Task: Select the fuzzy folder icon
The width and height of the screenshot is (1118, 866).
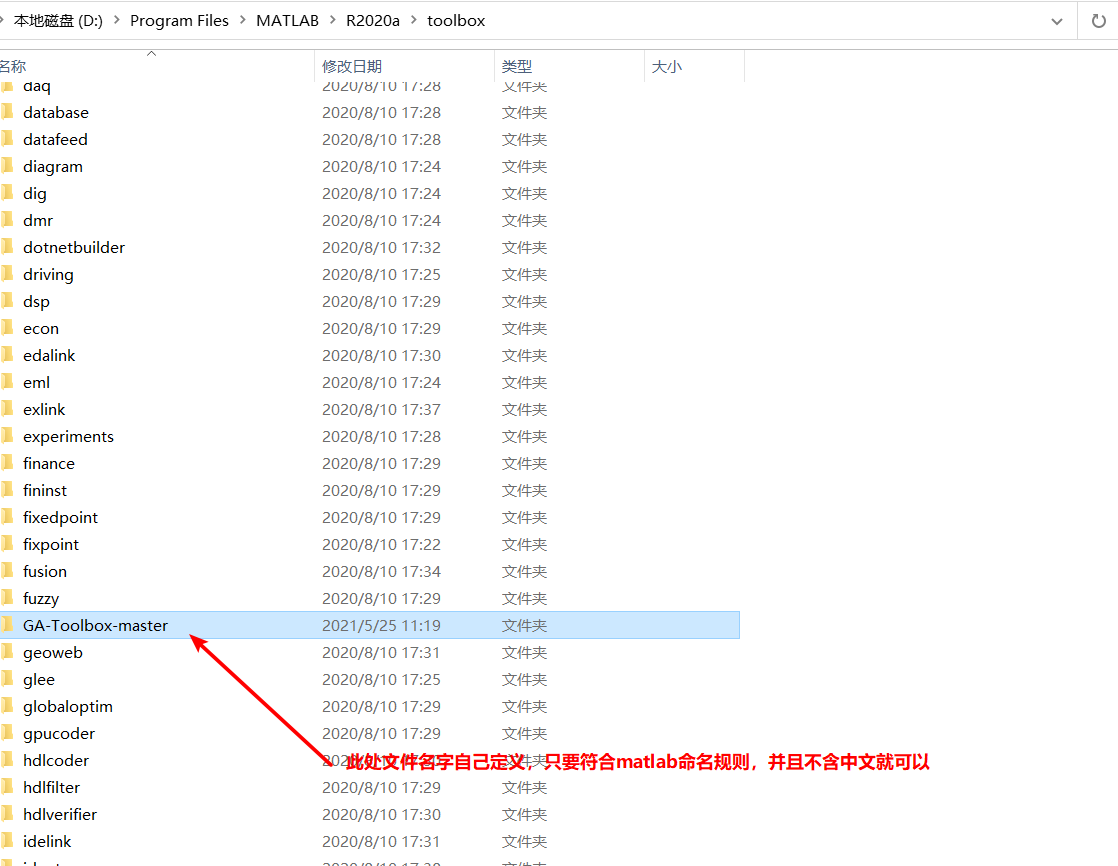Action: tap(7, 598)
